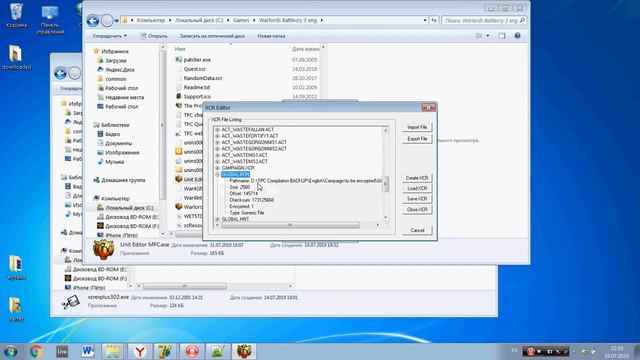Click the Games breadcrumb in address bar
Image resolution: width=640 pixels, height=360 pixels.
(x=241, y=20)
